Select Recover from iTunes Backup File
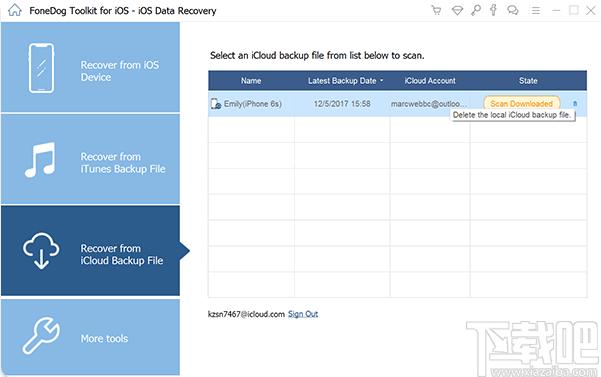601x377 pixels. tap(90, 159)
